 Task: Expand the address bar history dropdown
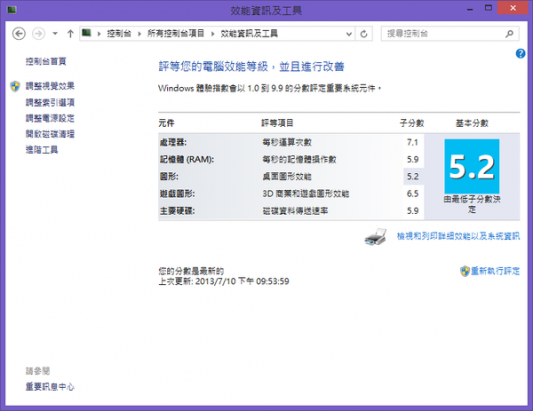(x=349, y=34)
